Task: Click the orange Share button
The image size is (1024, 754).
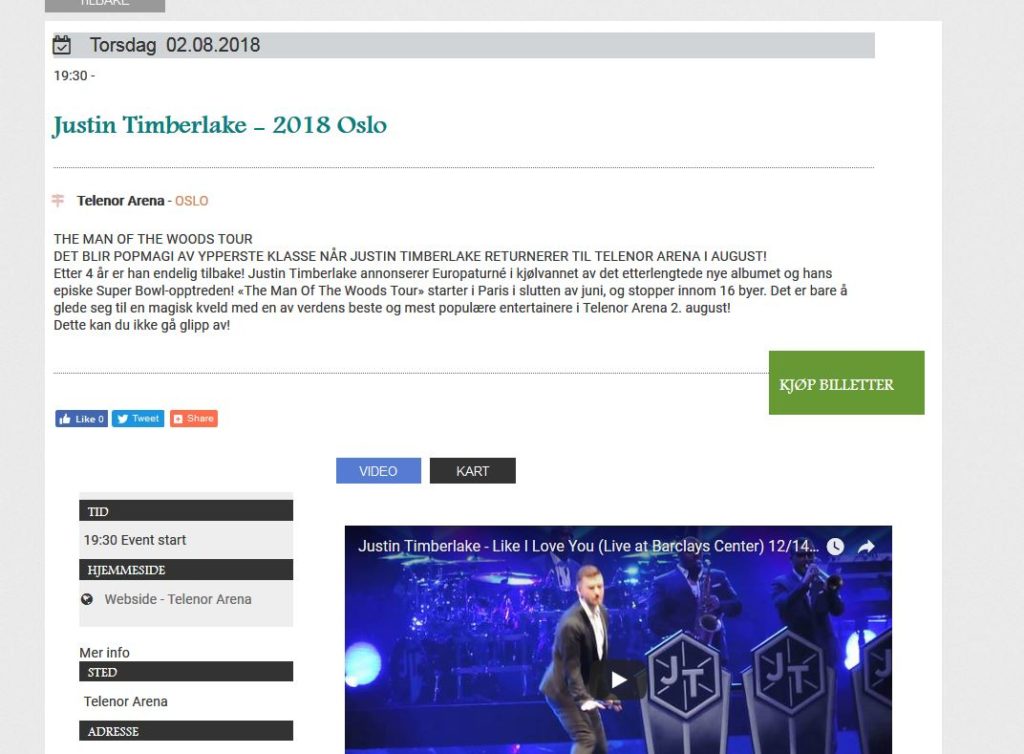Action: (x=194, y=418)
